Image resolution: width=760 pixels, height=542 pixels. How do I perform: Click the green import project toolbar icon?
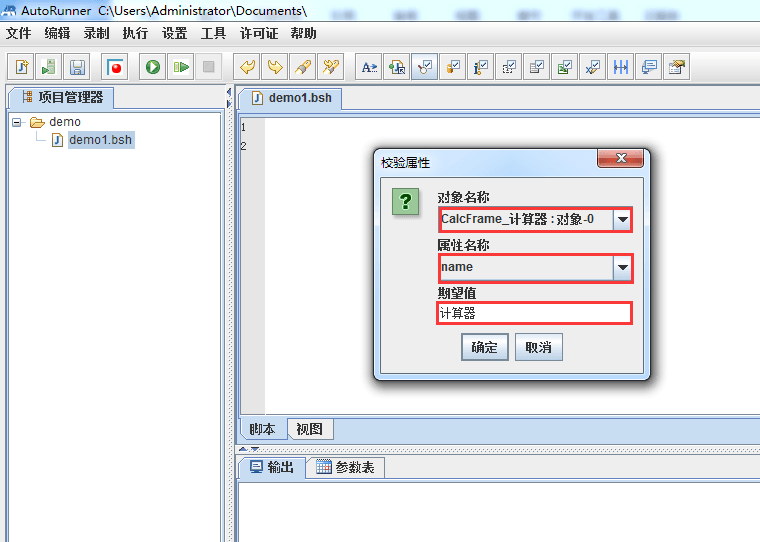pyautogui.click(x=48, y=67)
